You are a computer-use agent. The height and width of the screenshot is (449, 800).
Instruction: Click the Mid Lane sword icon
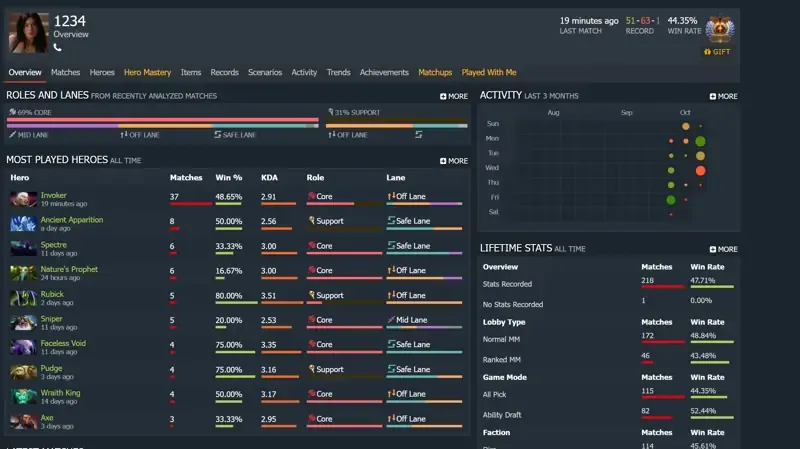point(13,135)
